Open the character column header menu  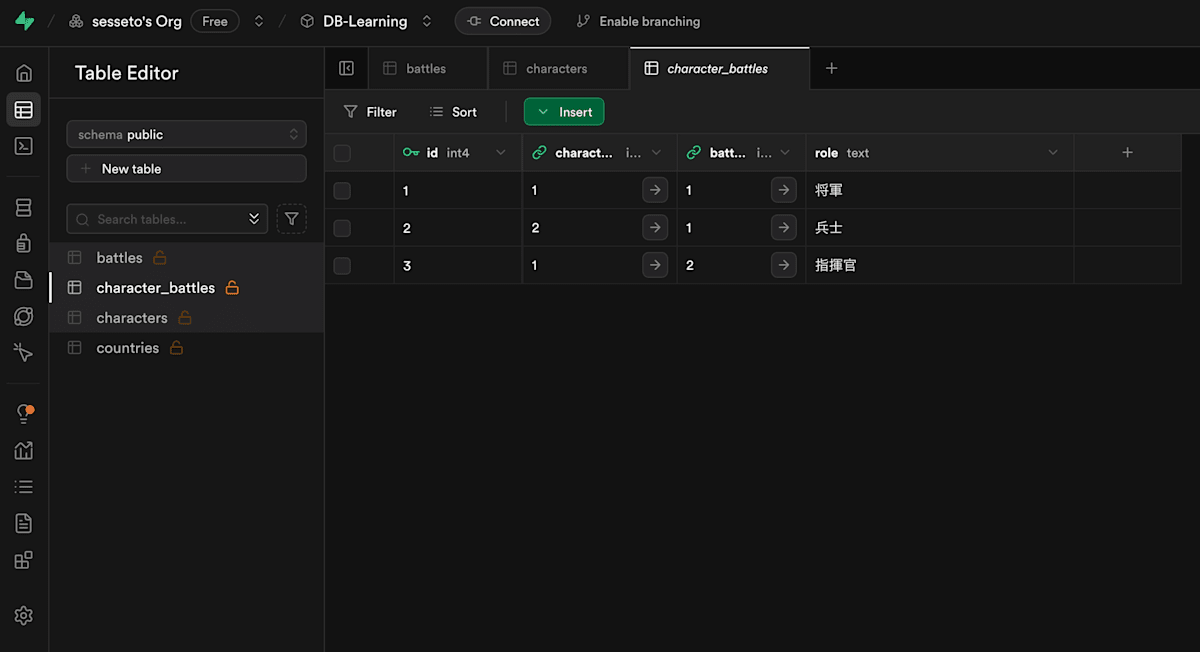[x=656, y=153]
